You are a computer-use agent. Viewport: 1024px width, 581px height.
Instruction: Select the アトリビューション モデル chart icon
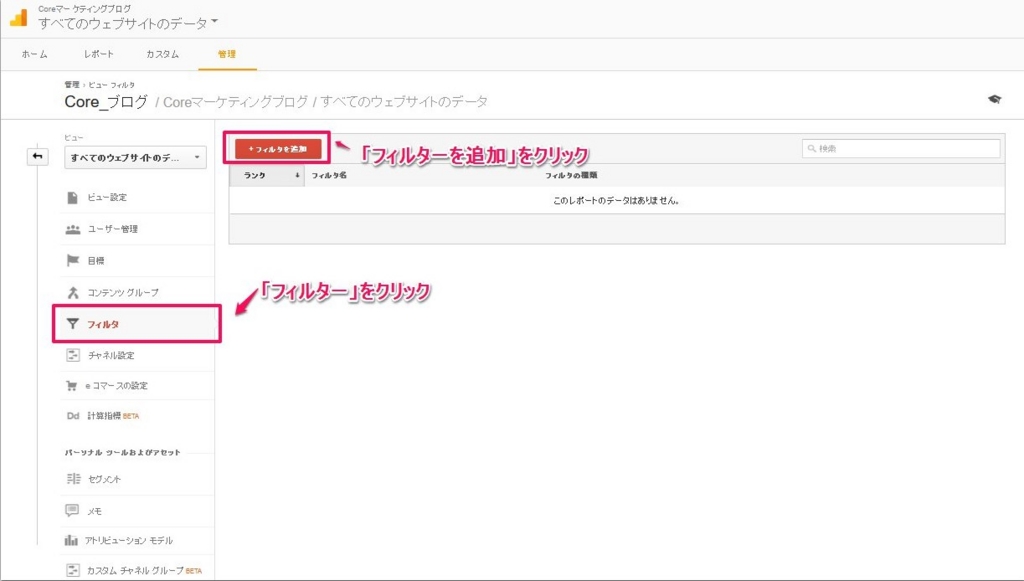69,540
